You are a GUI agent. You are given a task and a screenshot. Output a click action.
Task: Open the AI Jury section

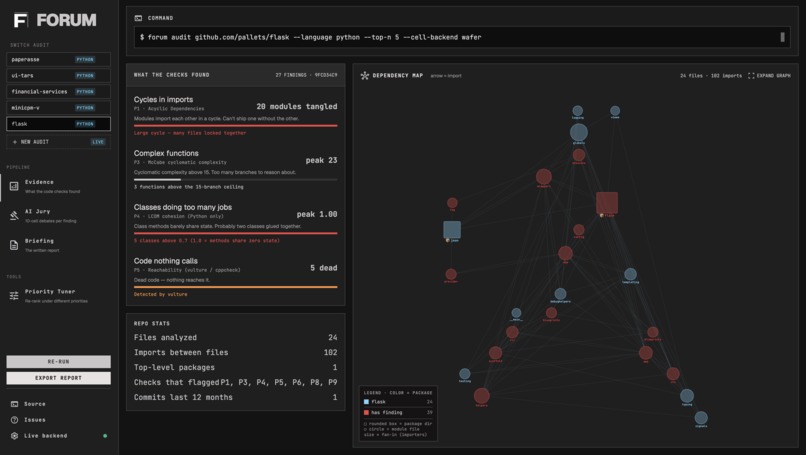[x=59, y=216]
